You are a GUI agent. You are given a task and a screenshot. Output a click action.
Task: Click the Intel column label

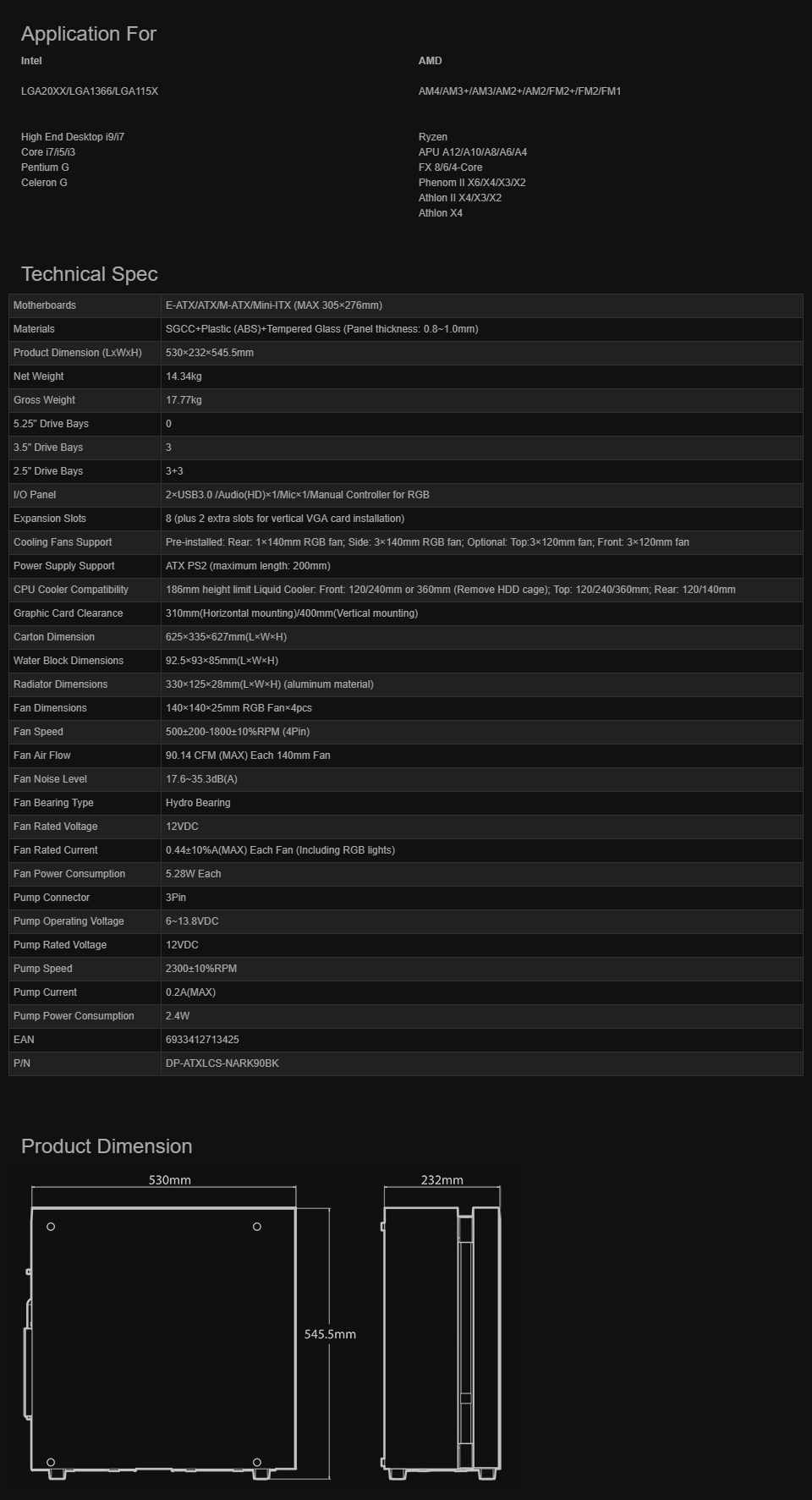[31, 61]
